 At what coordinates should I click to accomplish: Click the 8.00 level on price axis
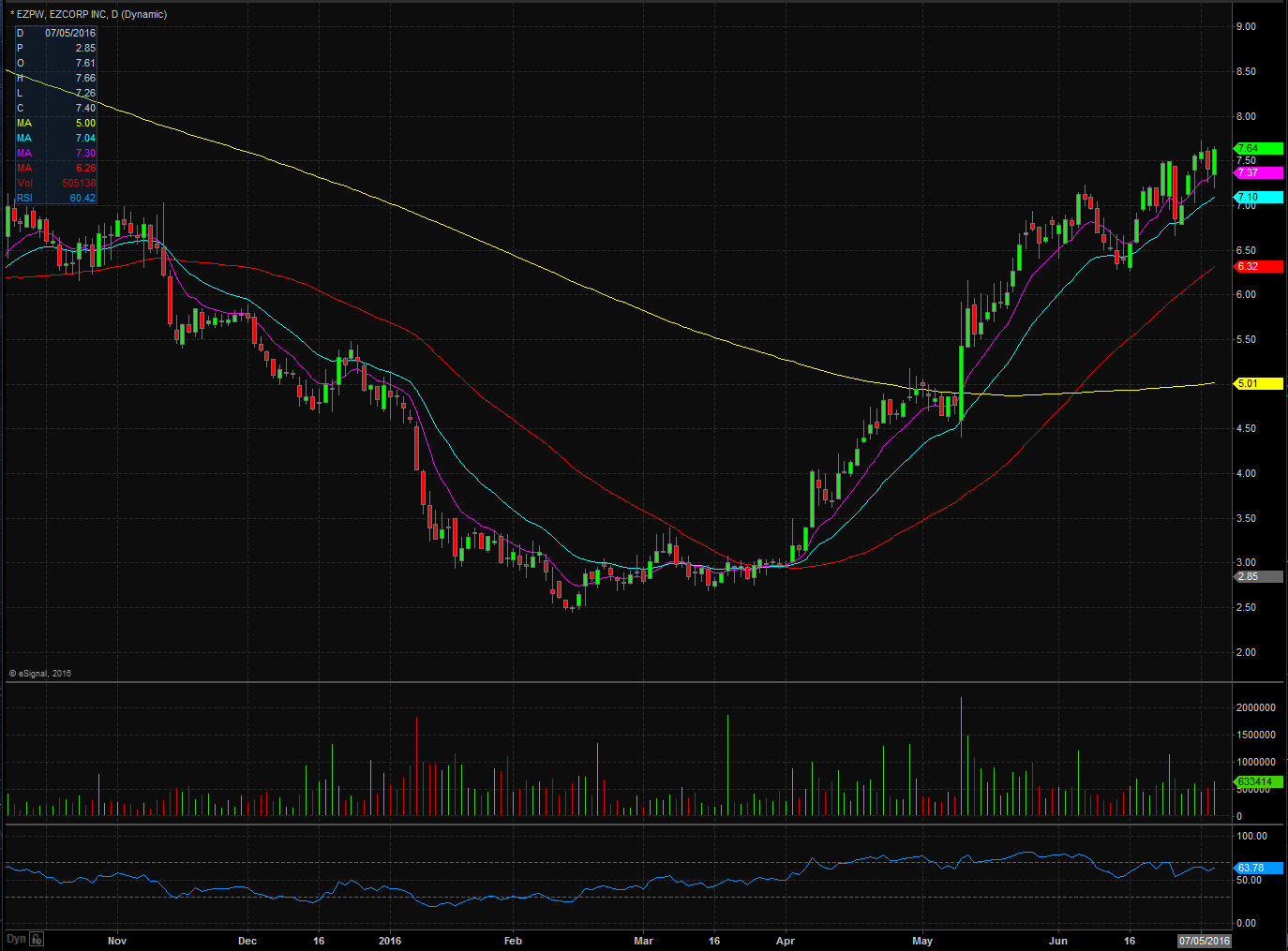(x=1246, y=116)
